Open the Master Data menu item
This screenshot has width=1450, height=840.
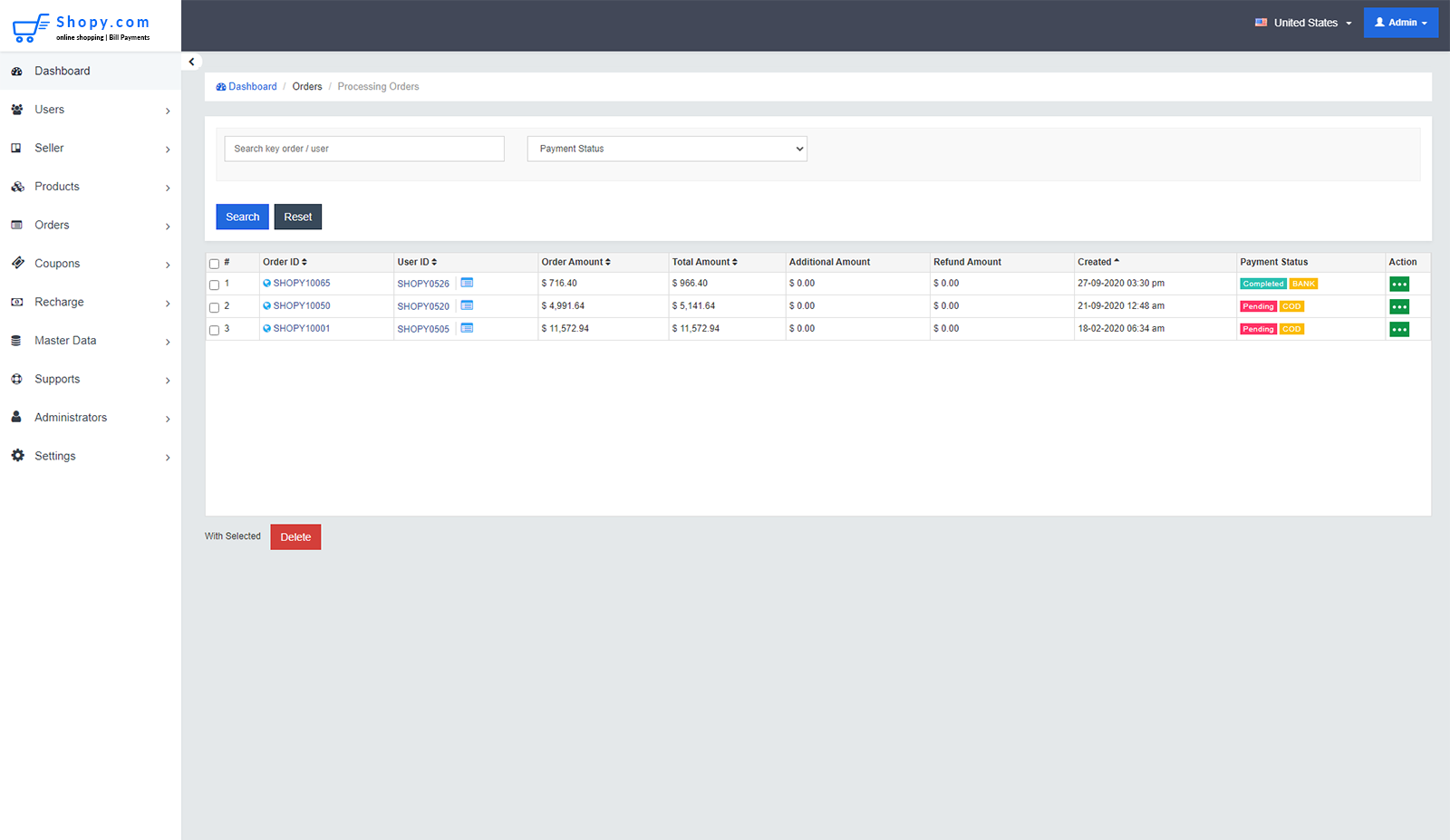pyautogui.click(x=91, y=341)
